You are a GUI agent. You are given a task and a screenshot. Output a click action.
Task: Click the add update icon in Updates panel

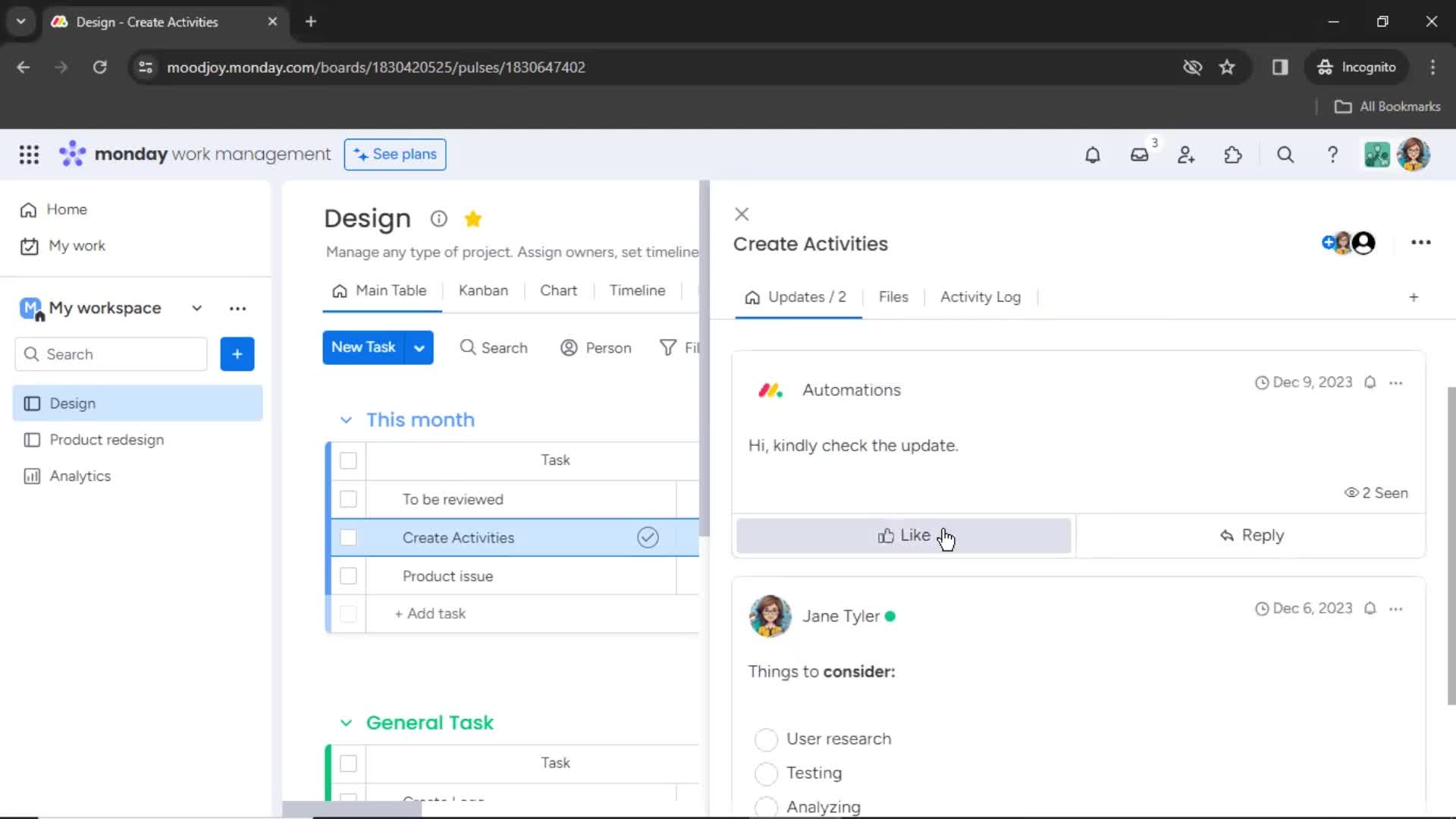(1414, 297)
